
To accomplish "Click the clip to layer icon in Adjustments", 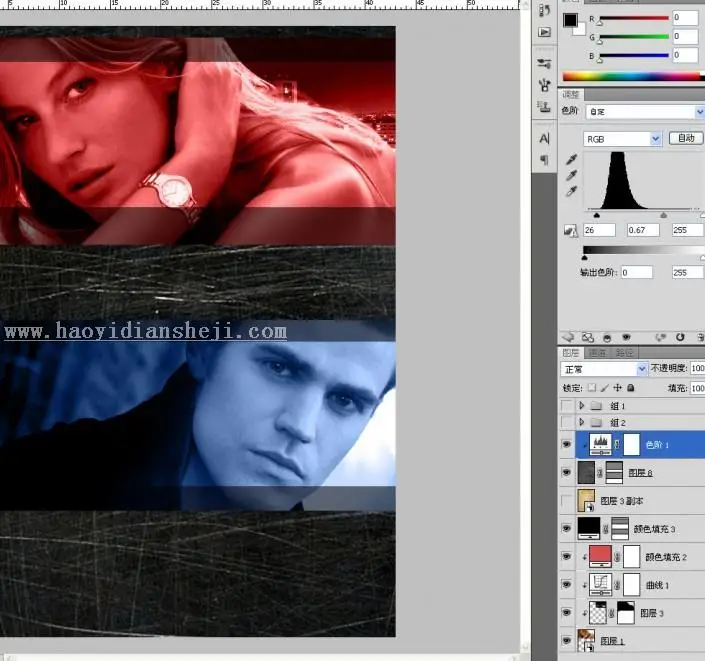I will point(607,337).
